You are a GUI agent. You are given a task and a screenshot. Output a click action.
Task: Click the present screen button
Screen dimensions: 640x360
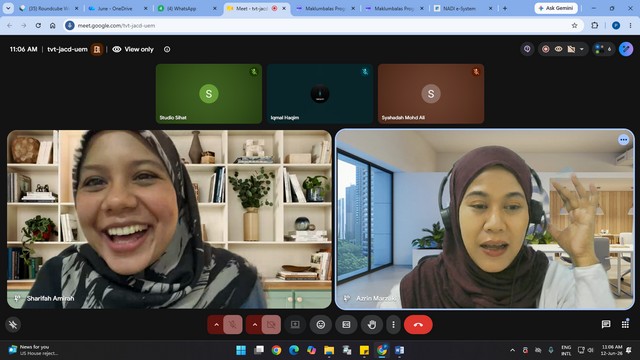[x=295, y=325]
